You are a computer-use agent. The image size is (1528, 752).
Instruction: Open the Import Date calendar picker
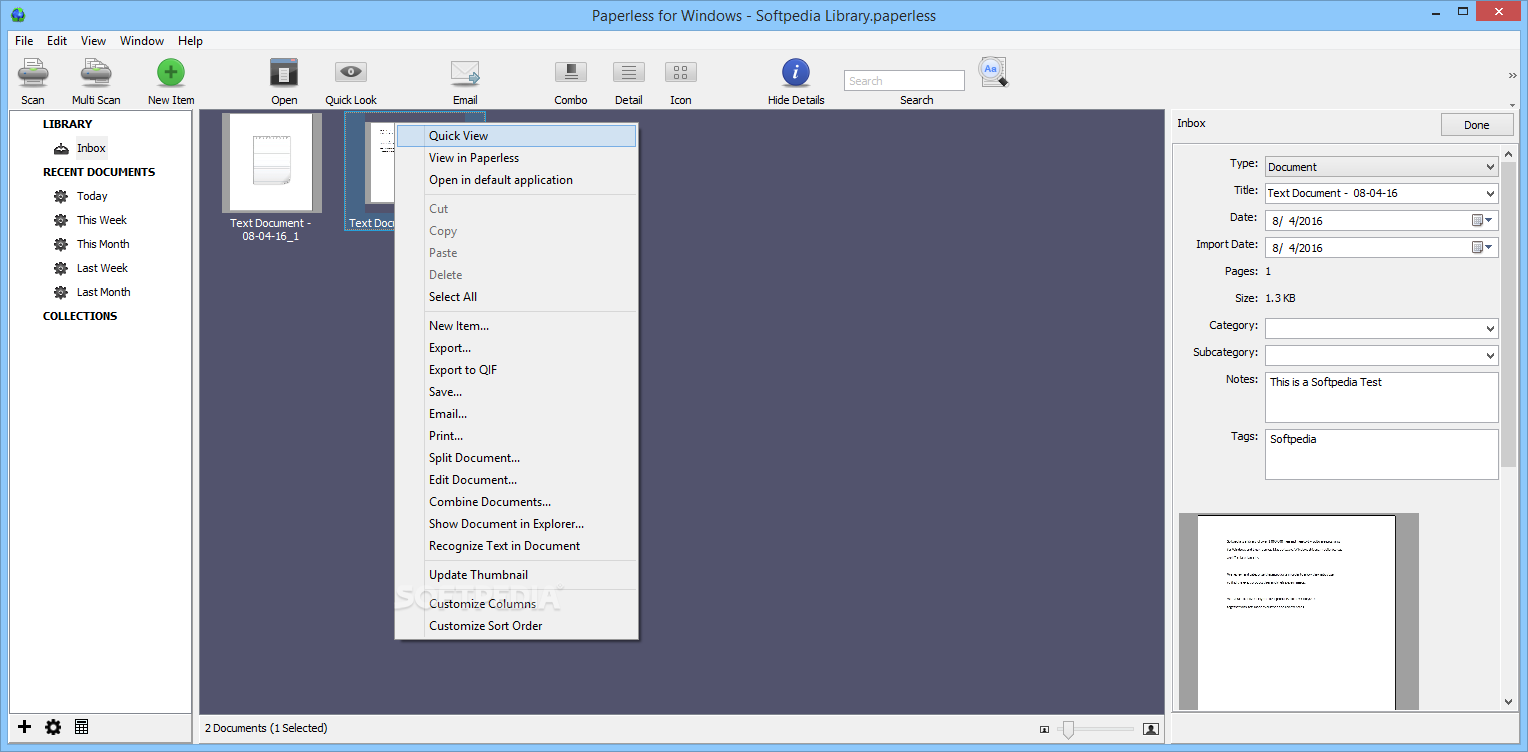(x=1482, y=247)
